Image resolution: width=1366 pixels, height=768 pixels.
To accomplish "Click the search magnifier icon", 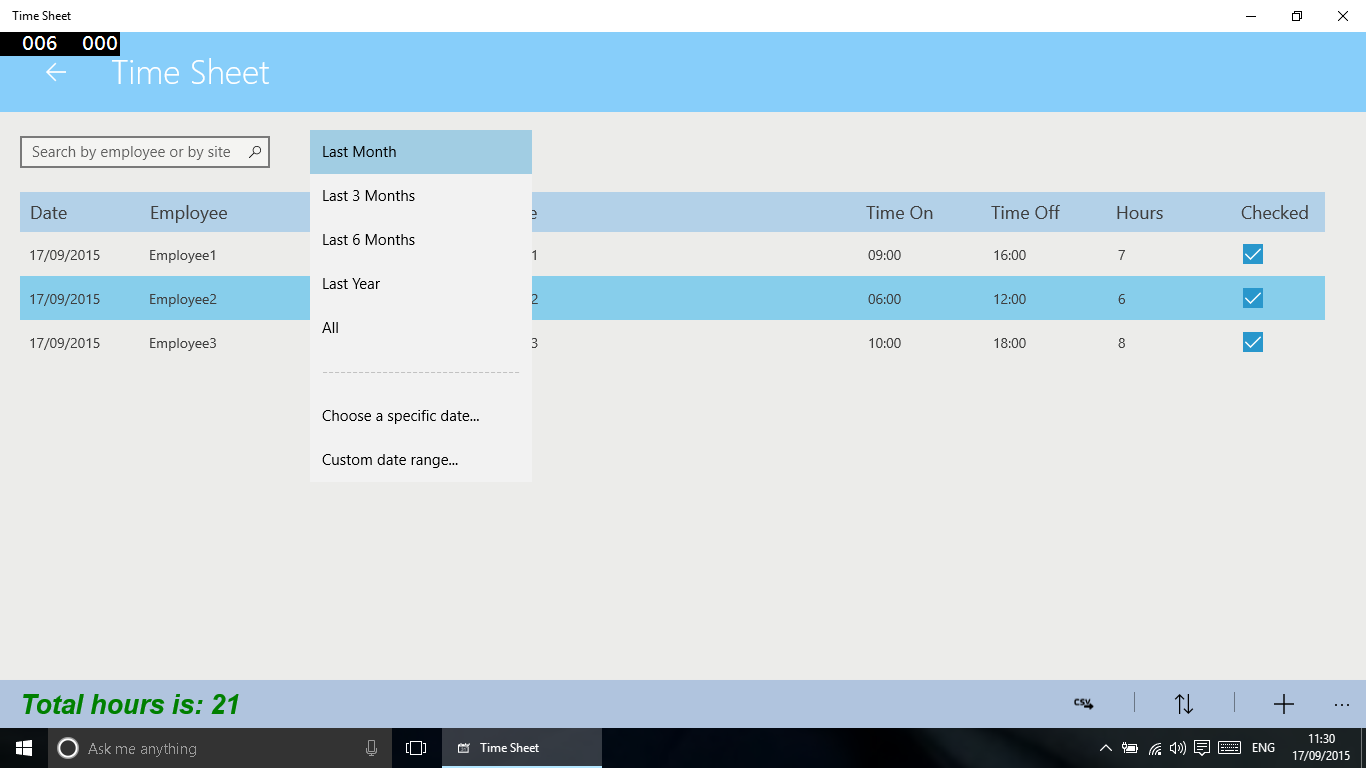I will click(x=255, y=152).
